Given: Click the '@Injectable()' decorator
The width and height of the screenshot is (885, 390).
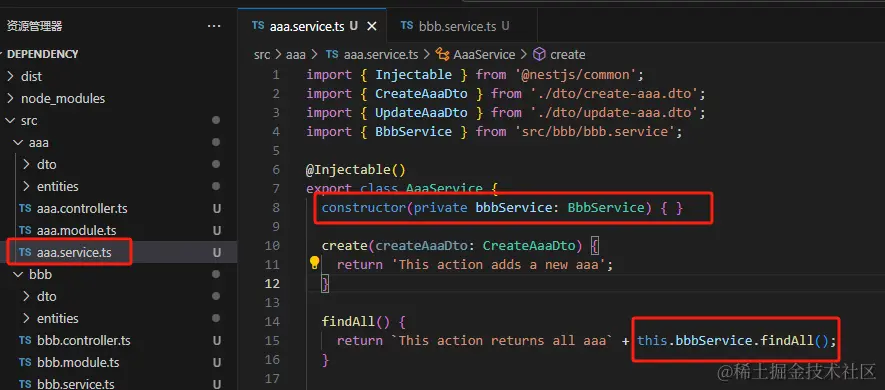Looking at the screenshot, I should 356,169.
